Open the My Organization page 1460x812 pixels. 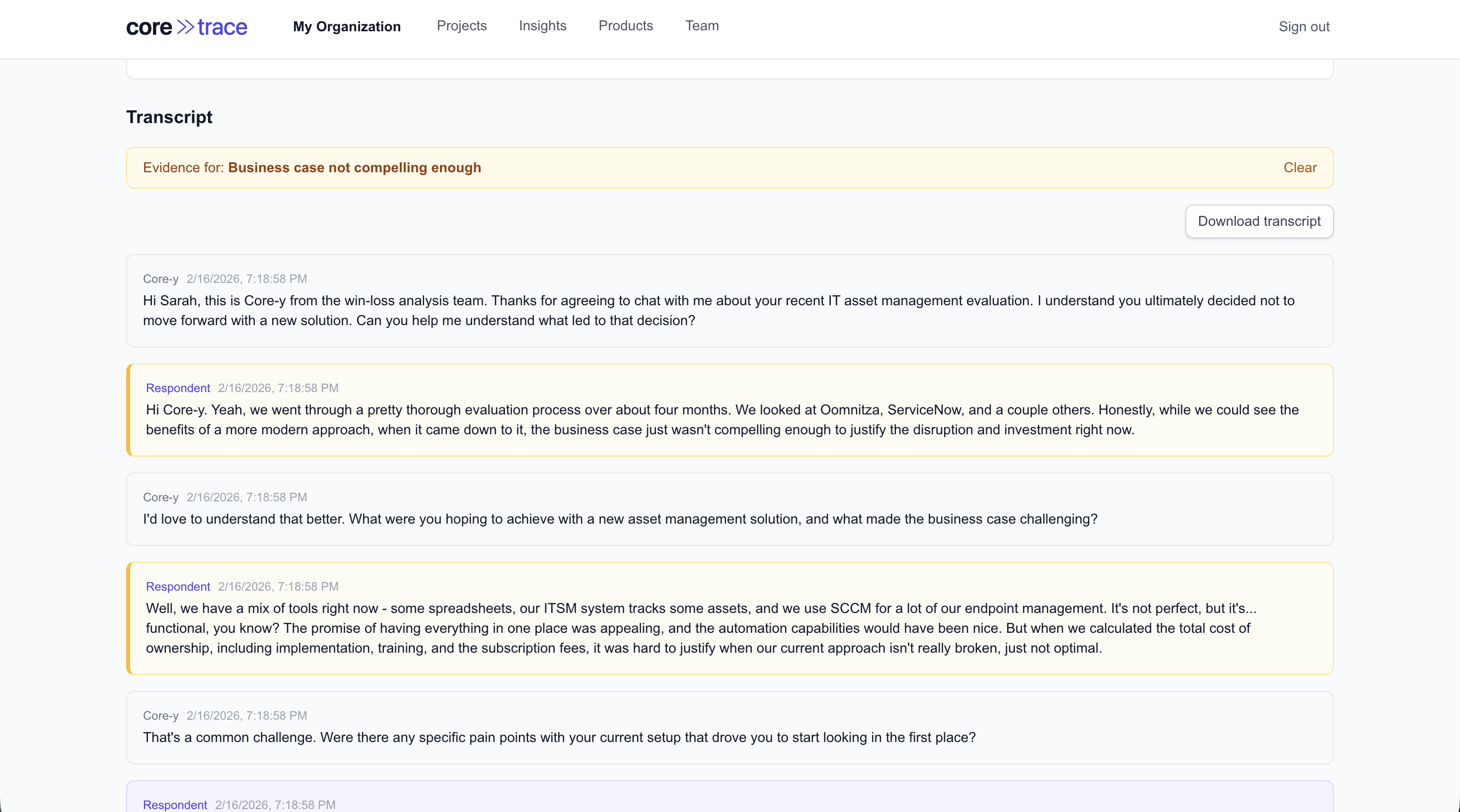coord(346,27)
